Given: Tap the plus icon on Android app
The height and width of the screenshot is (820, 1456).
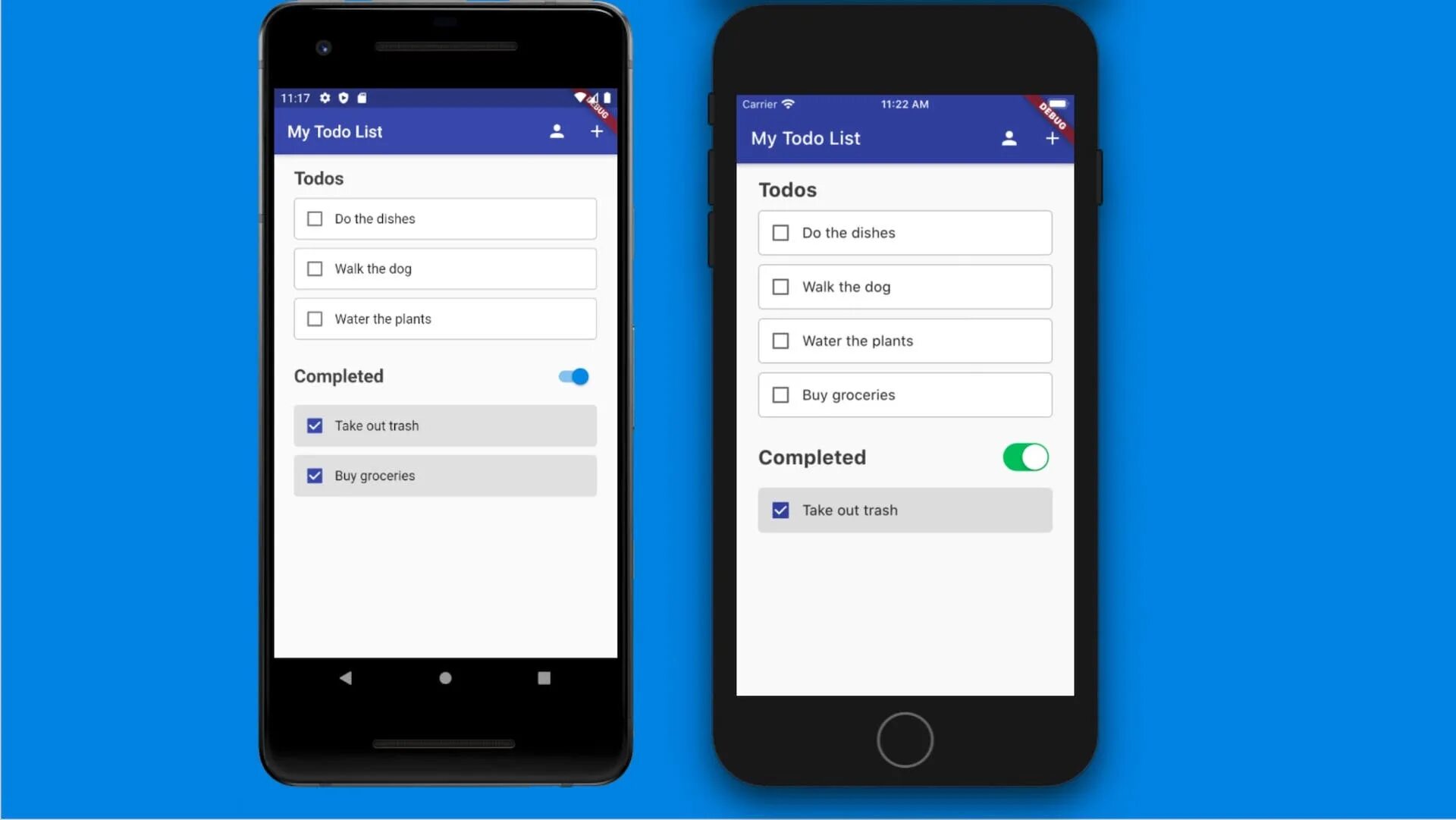Looking at the screenshot, I should (597, 131).
